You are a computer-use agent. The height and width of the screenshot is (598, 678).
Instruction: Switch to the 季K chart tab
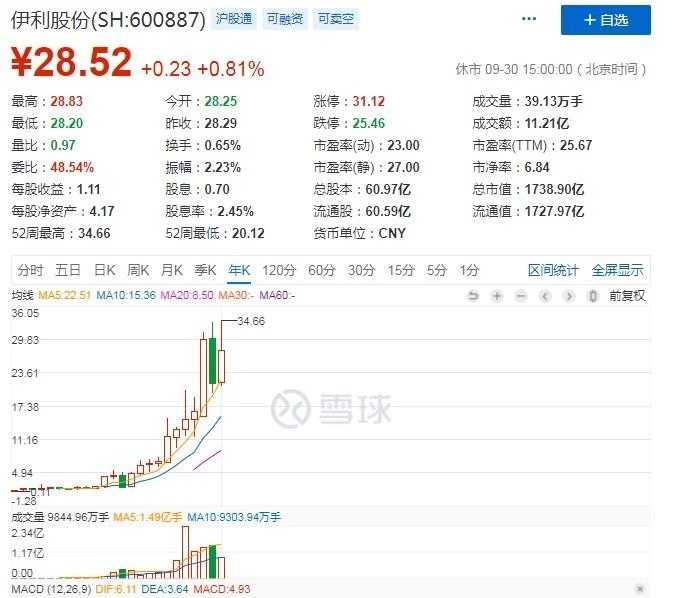[x=205, y=271]
